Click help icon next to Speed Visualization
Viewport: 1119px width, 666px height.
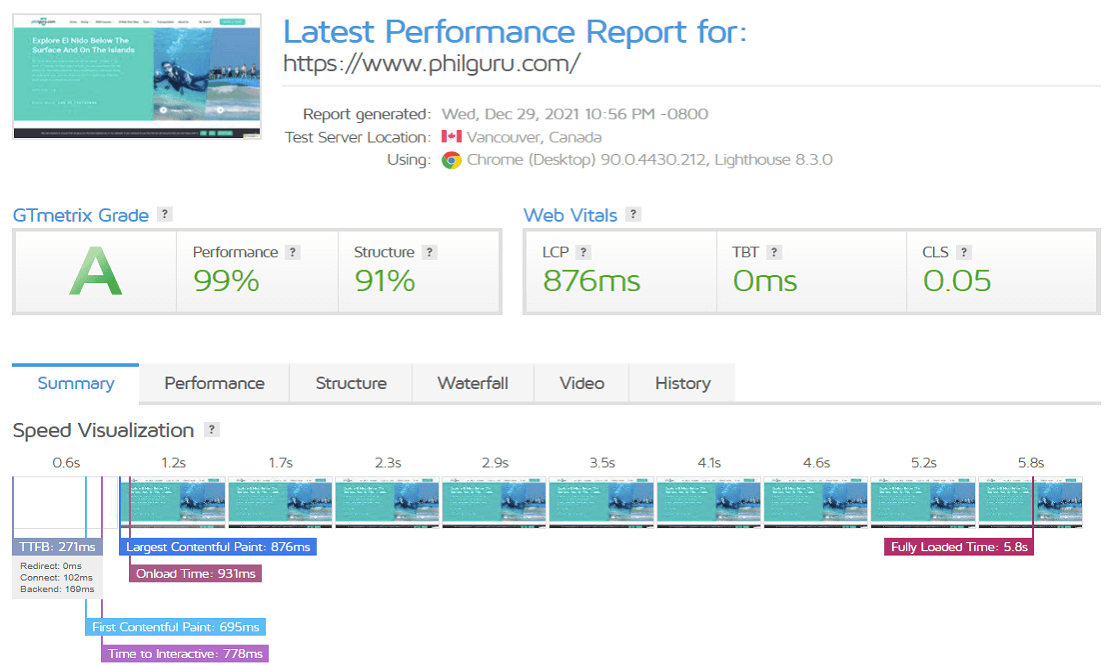pyautogui.click(x=211, y=430)
